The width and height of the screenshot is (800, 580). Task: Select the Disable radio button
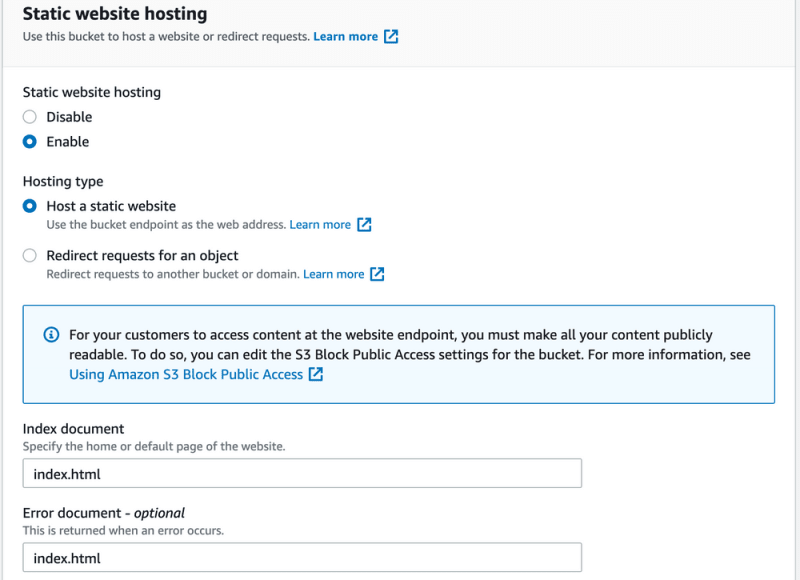(30, 117)
